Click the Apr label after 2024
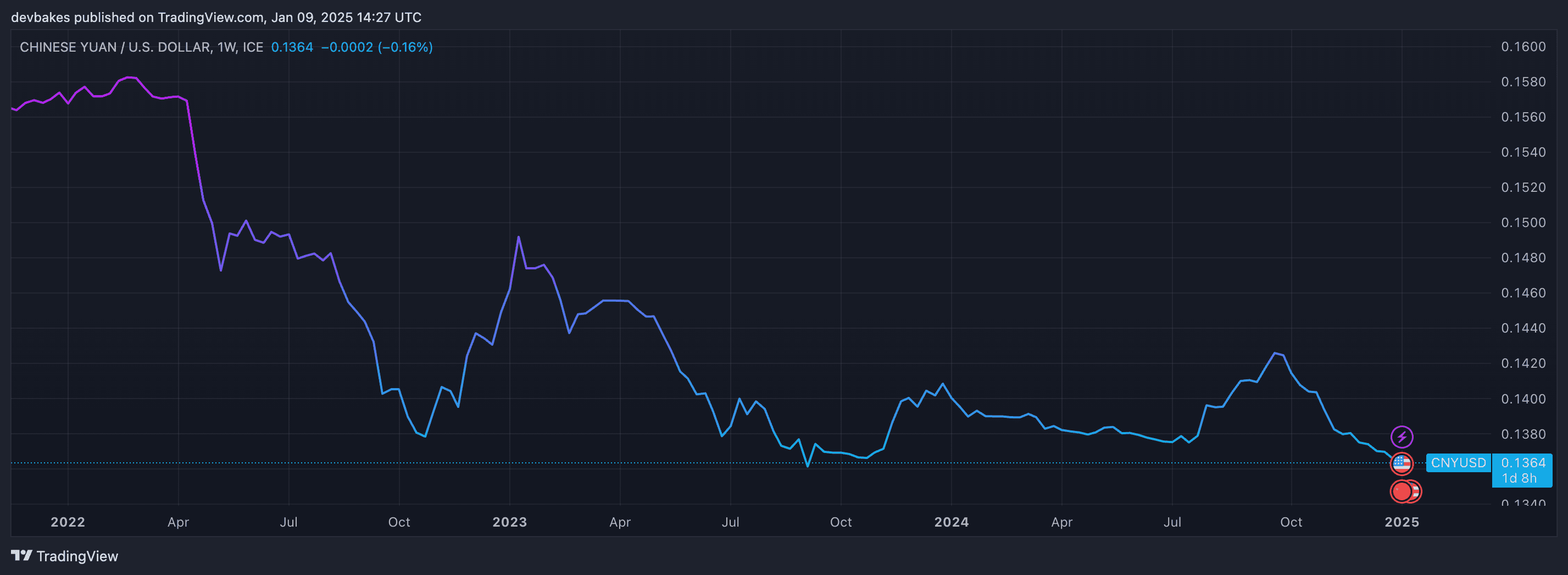 pos(1062,522)
